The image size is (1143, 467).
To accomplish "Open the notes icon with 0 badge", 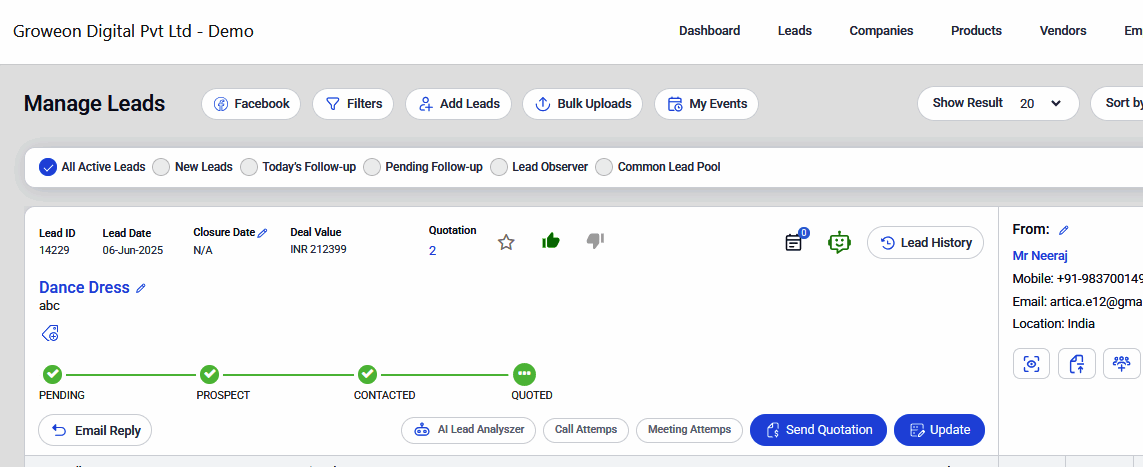I will tap(794, 242).
